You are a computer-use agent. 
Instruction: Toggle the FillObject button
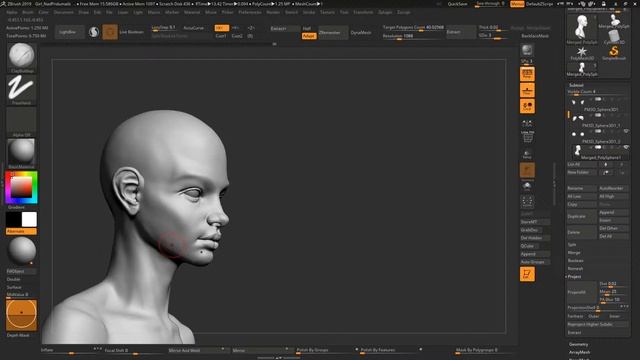coord(21,271)
